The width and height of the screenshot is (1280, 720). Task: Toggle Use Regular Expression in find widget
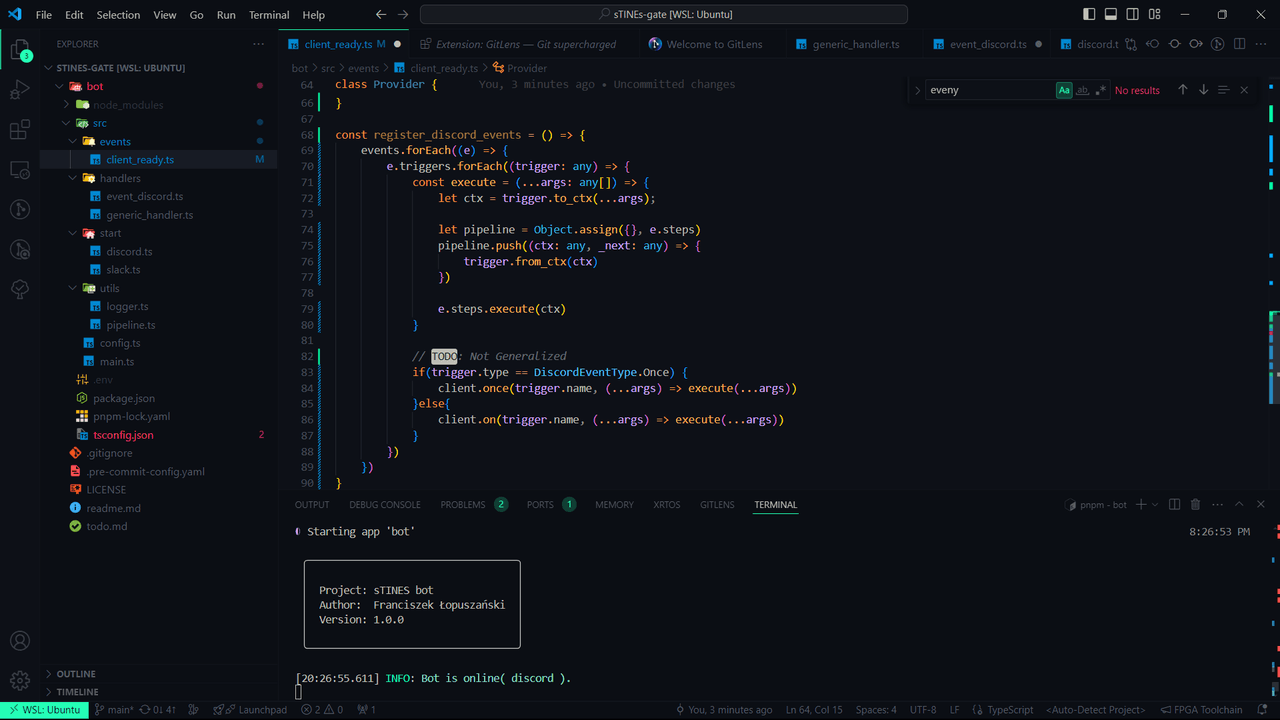[x=1101, y=90]
